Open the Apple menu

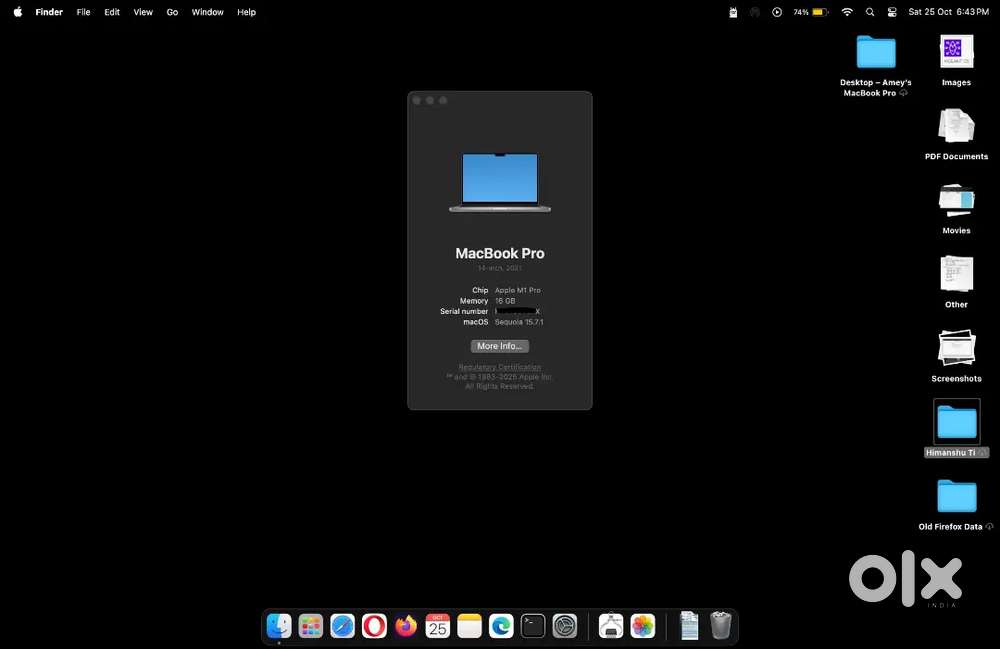(x=17, y=12)
